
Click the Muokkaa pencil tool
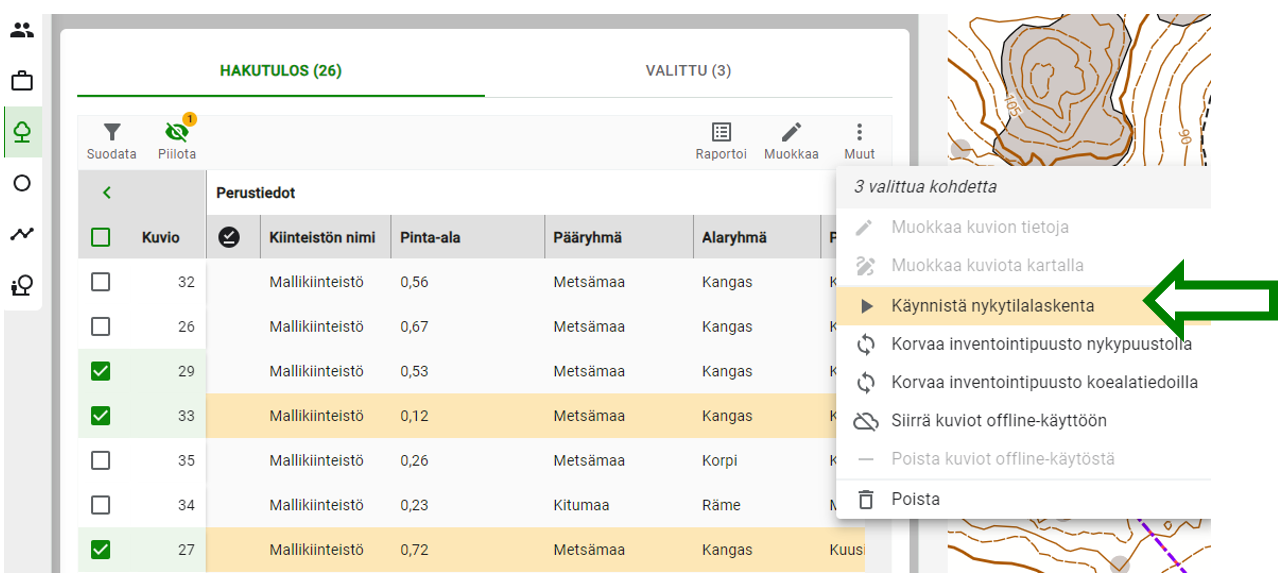click(791, 142)
